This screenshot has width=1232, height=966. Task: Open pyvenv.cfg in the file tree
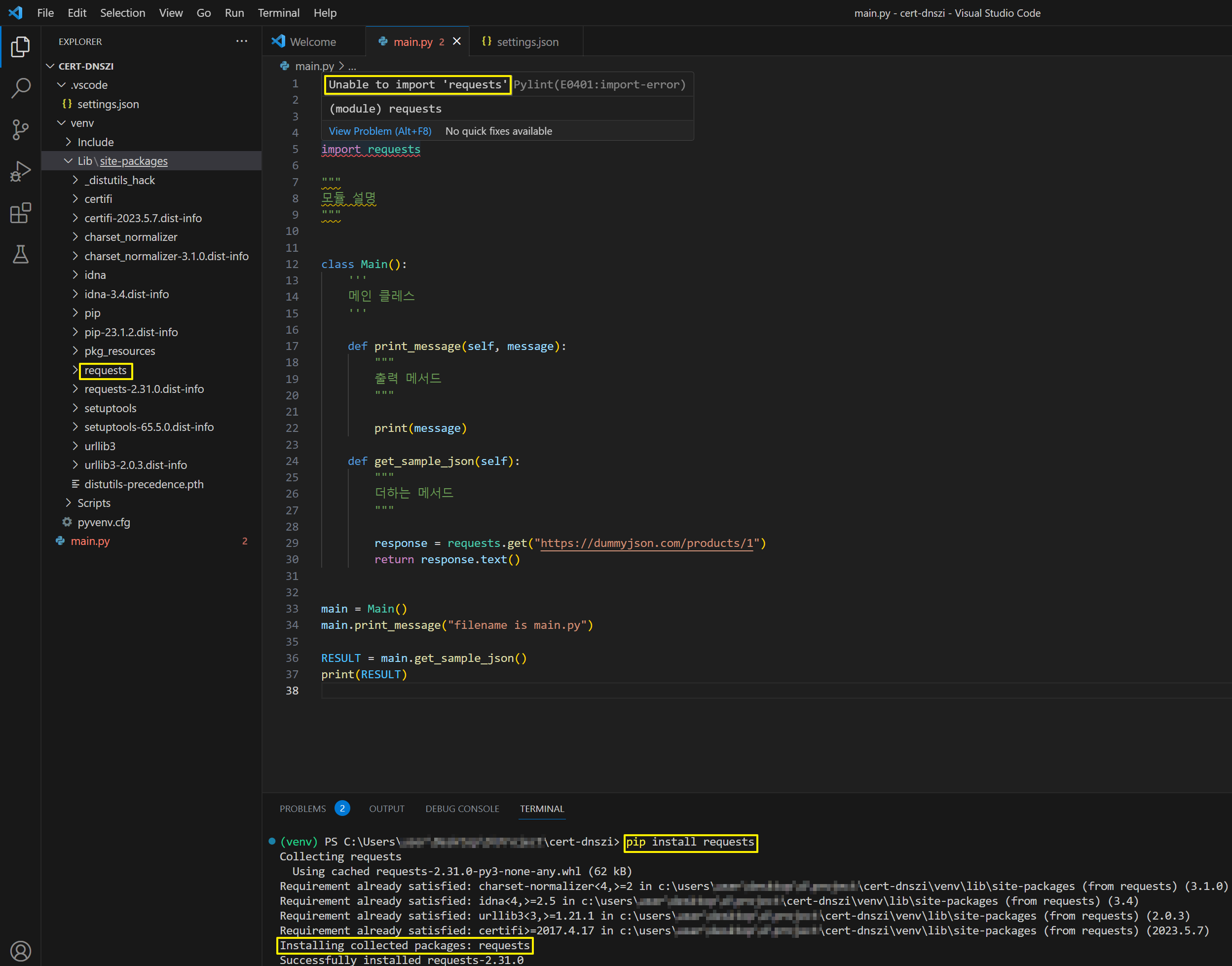click(x=104, y=522)
